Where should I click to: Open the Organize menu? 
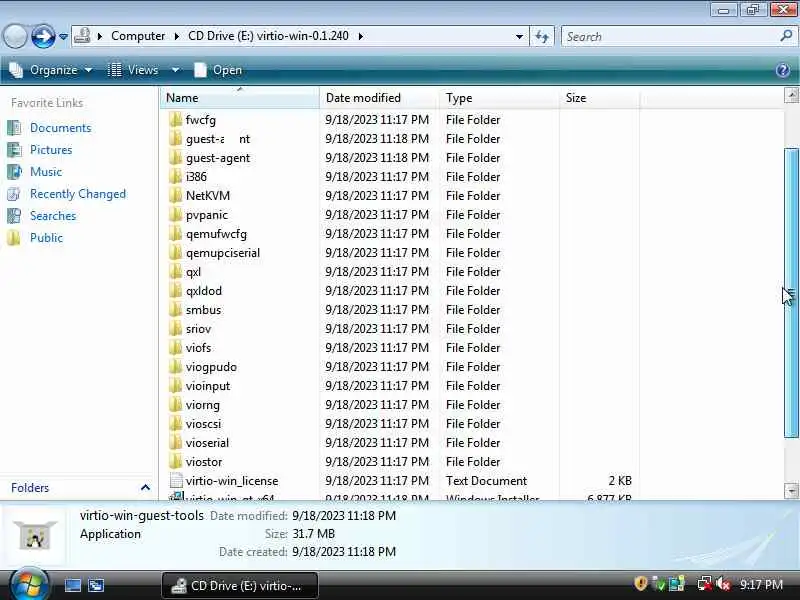pos(51,70)
